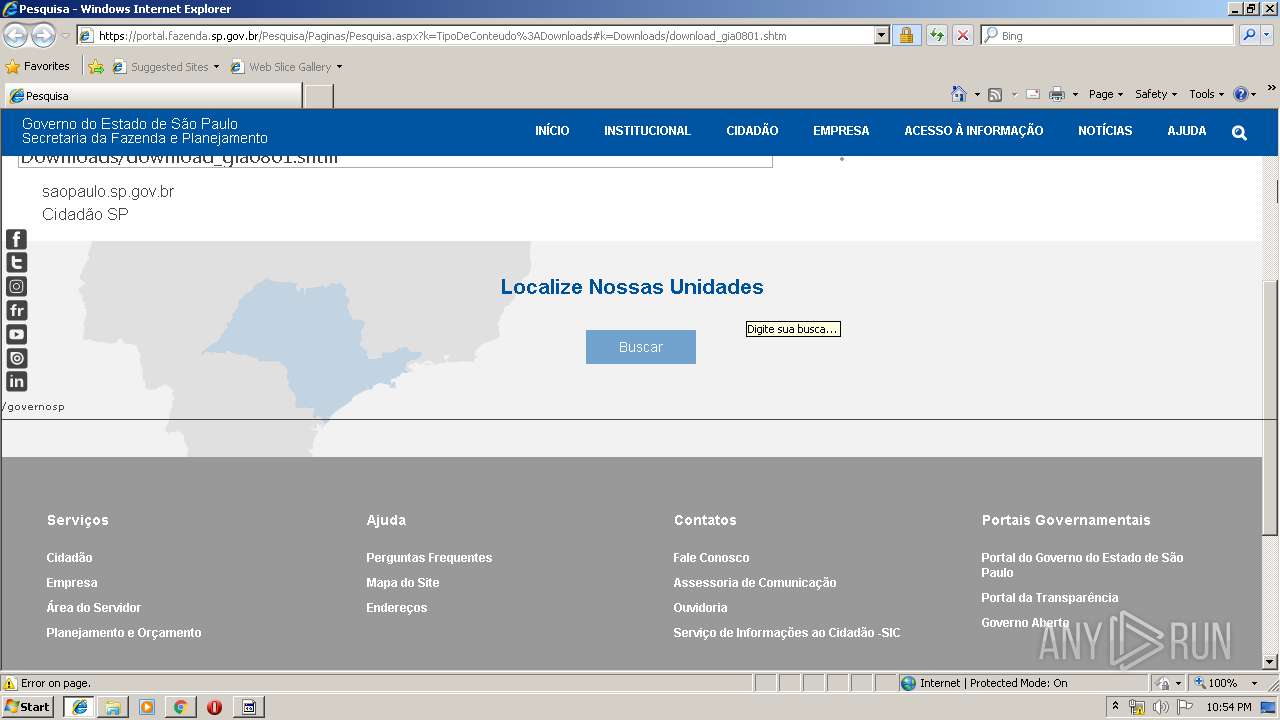Click the Print icon in command bar
The image size is (1280, 720).
tap(1057, 94)
